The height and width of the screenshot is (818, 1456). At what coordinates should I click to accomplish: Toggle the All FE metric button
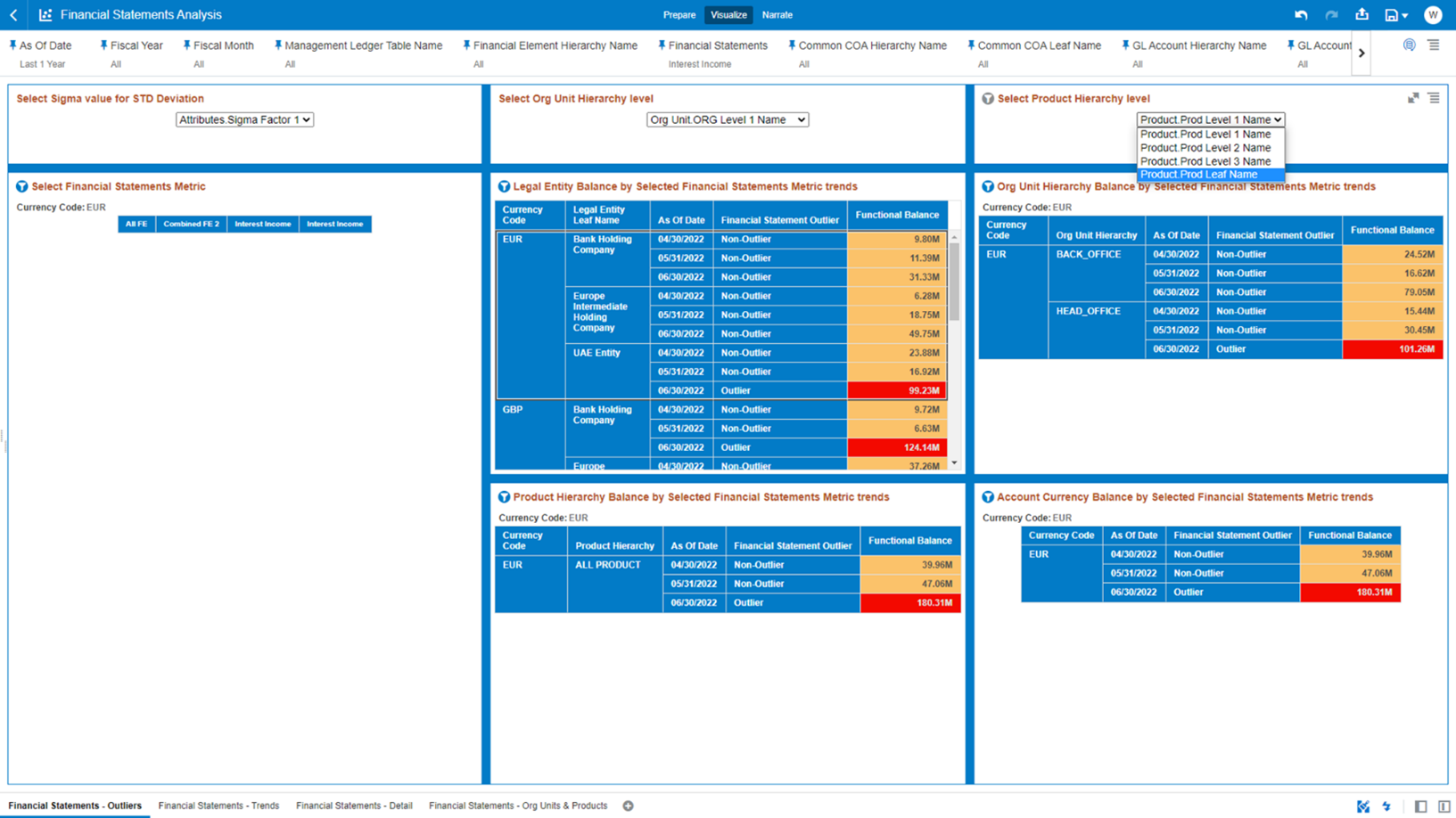click(x=136, y=224)
